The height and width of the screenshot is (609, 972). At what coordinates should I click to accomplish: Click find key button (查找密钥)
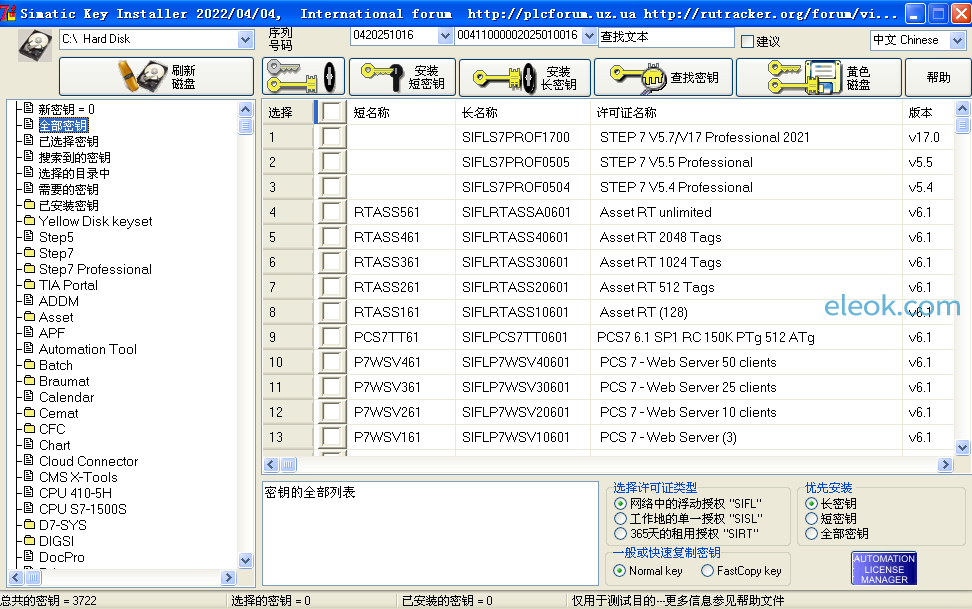(x=663, y=77)
